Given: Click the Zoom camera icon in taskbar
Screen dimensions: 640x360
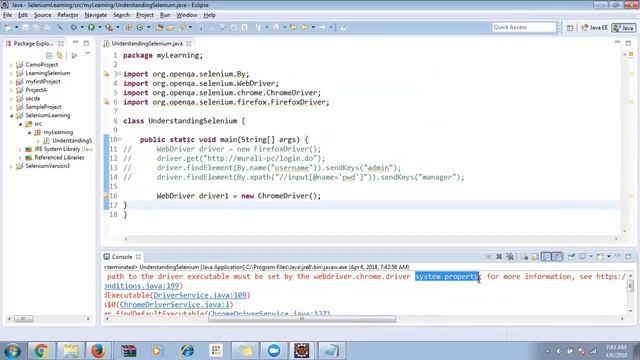Looking at the screenshot, I should 274,351.
